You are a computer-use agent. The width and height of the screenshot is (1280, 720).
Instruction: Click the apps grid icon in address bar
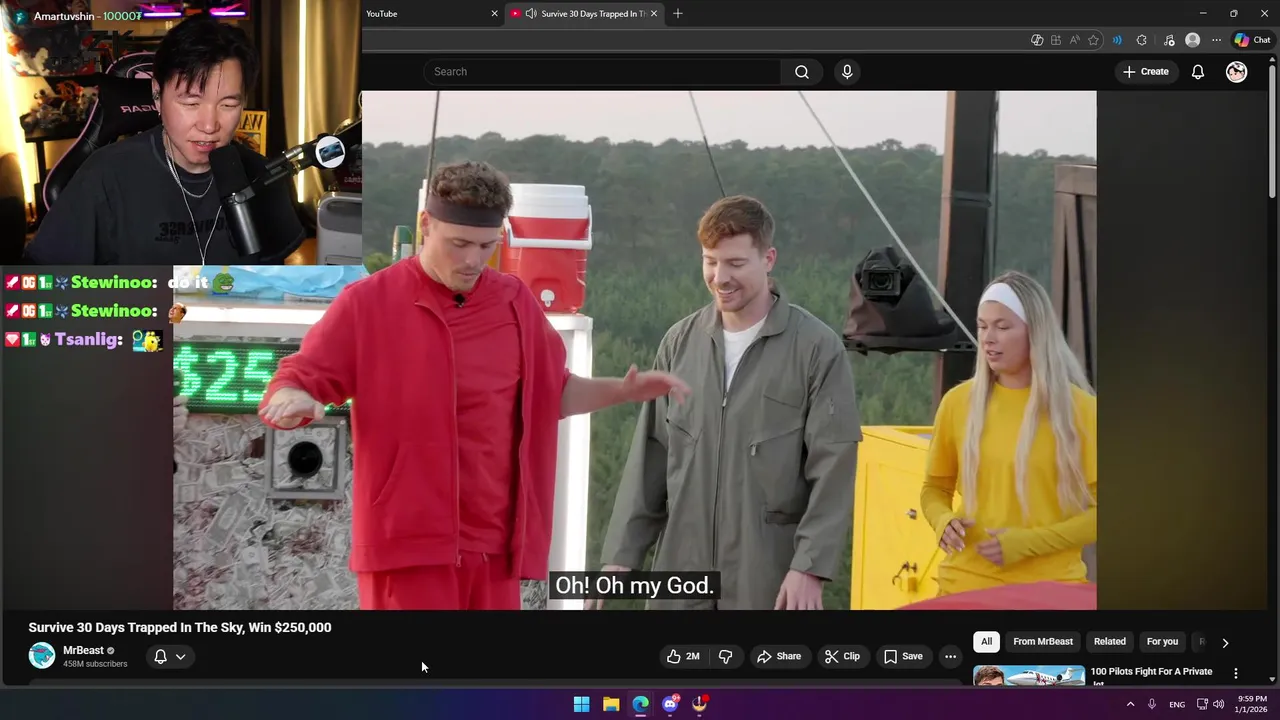1056,40
